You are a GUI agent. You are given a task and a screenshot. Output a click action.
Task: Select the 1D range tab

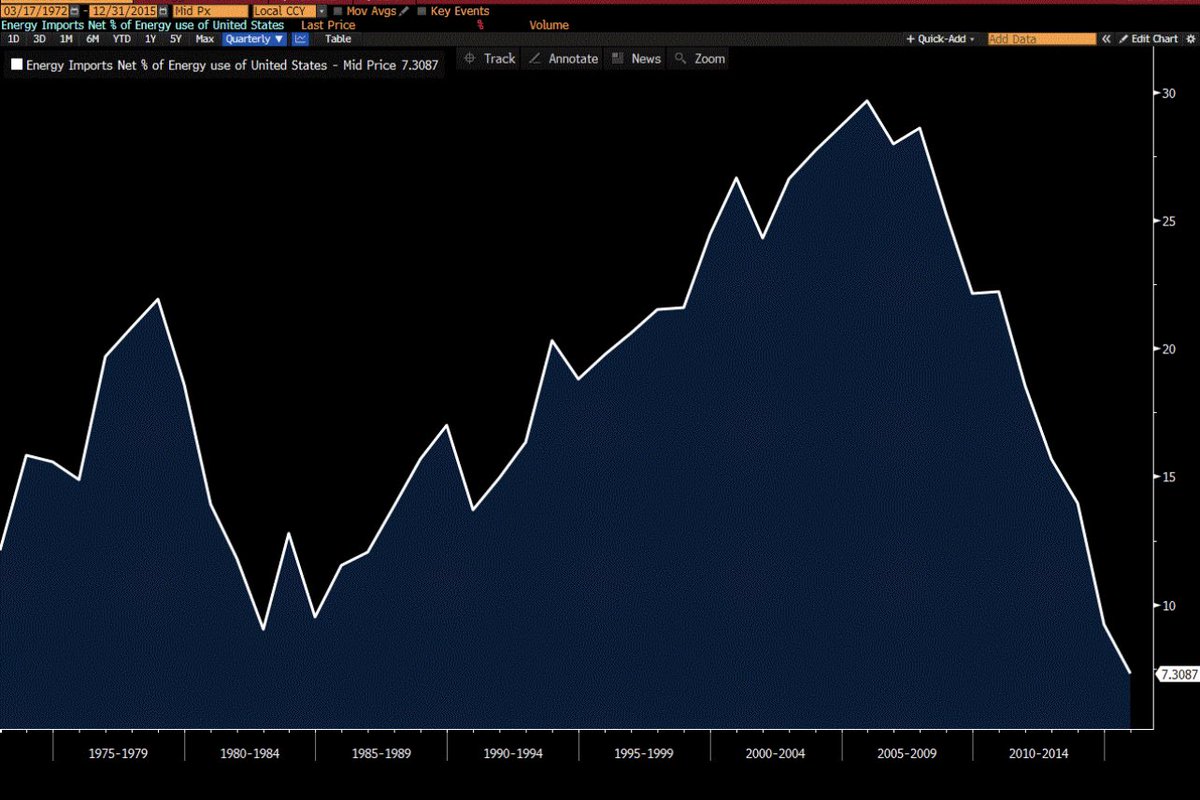pos(14,39)
